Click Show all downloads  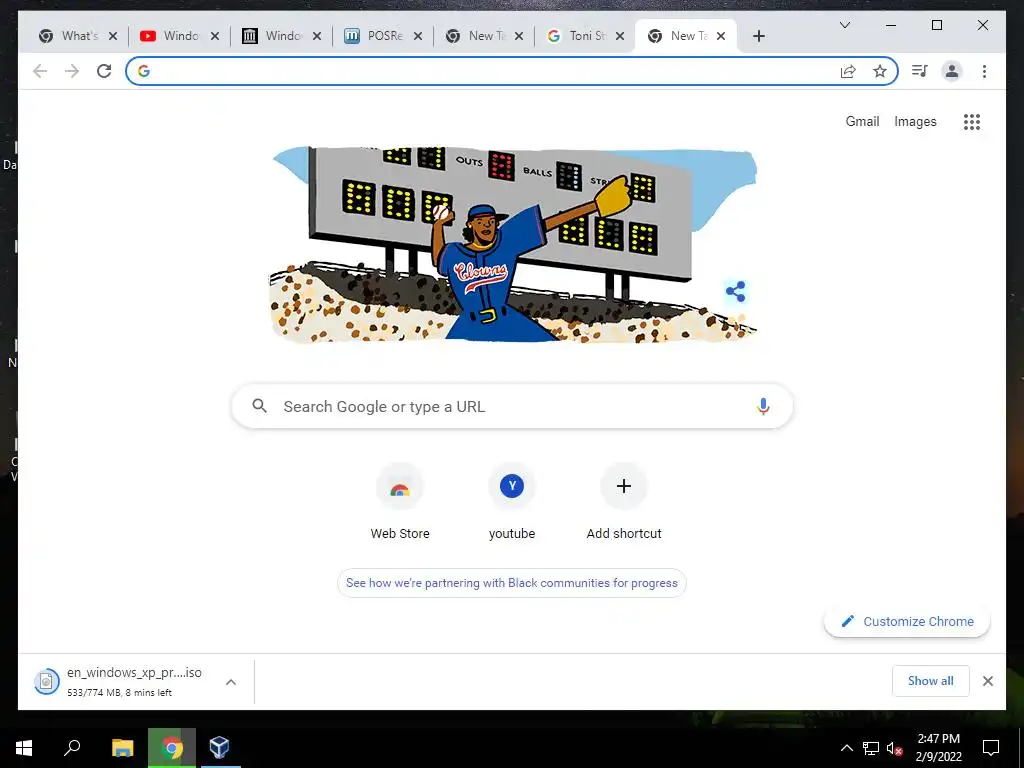tap(931, 681)
